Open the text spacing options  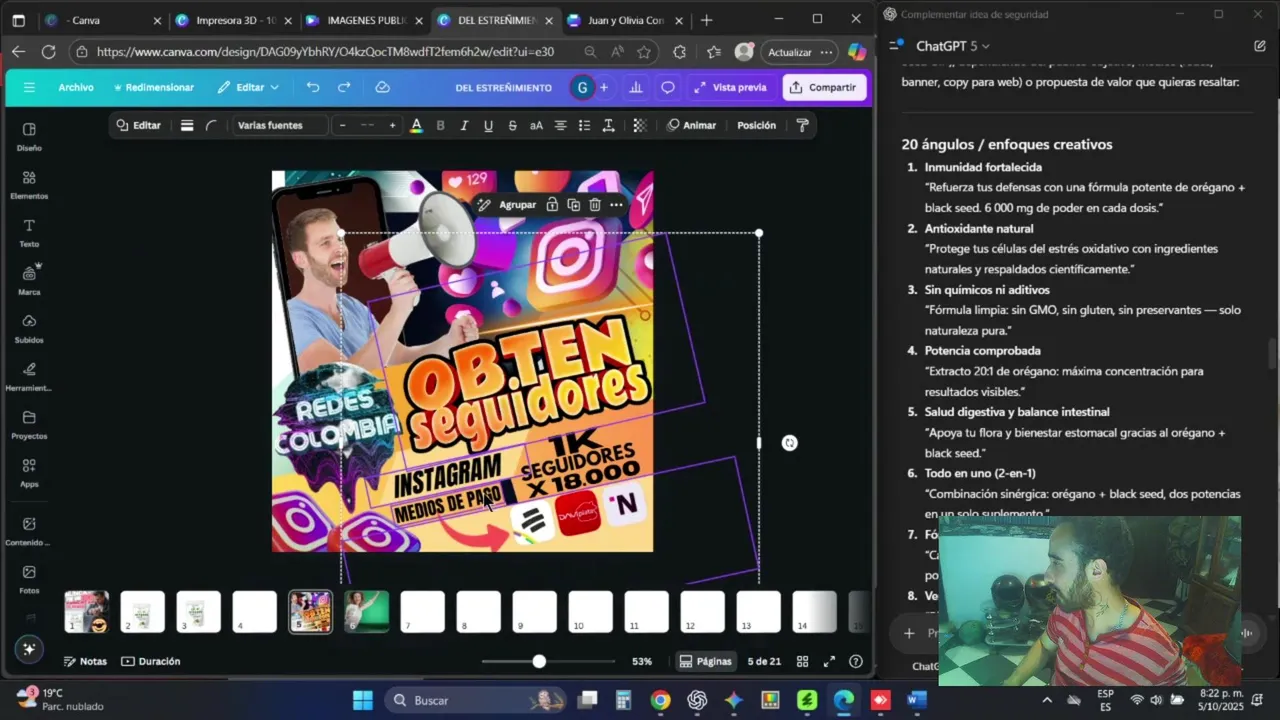pyautogui.click(x=608, y=126)
